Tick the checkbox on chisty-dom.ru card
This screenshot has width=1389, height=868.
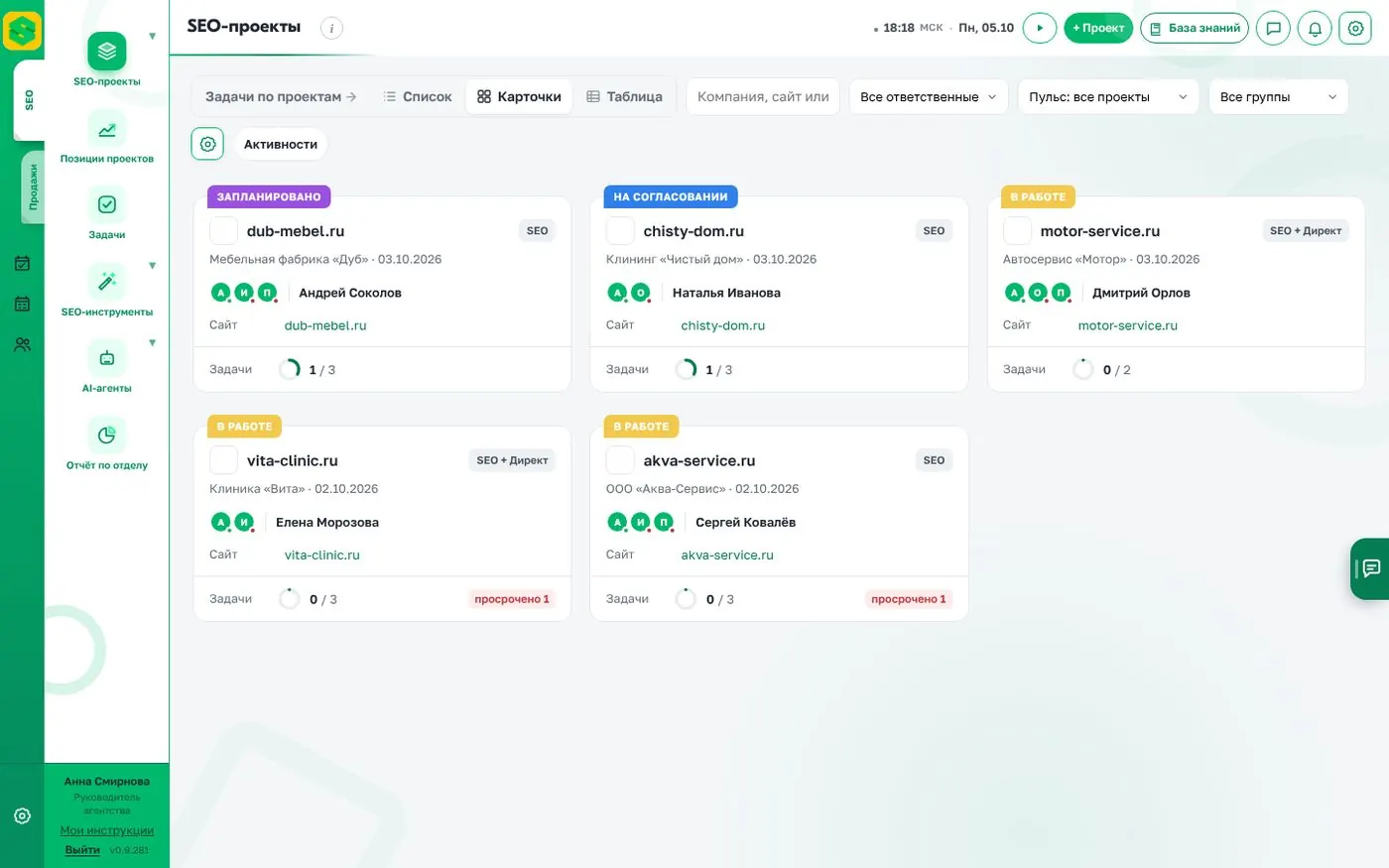[x=620, y=231]
